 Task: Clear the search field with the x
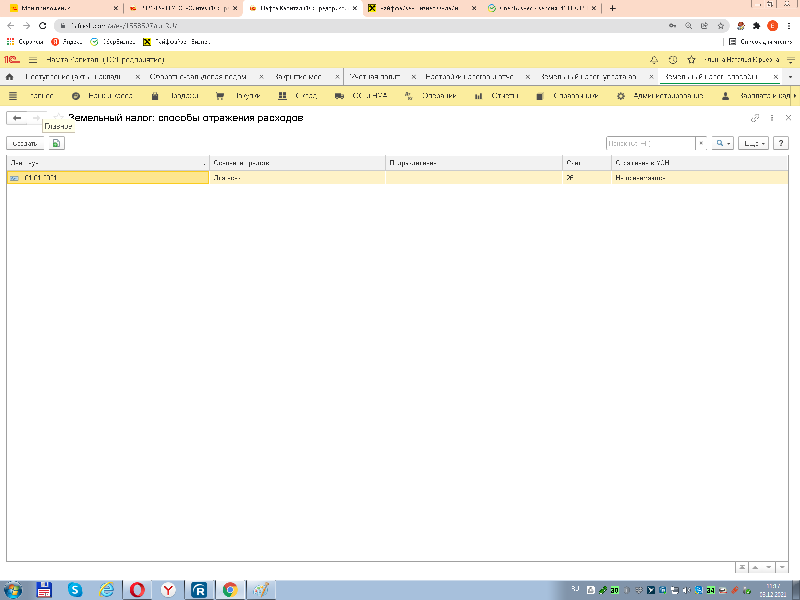click(702, 143)
